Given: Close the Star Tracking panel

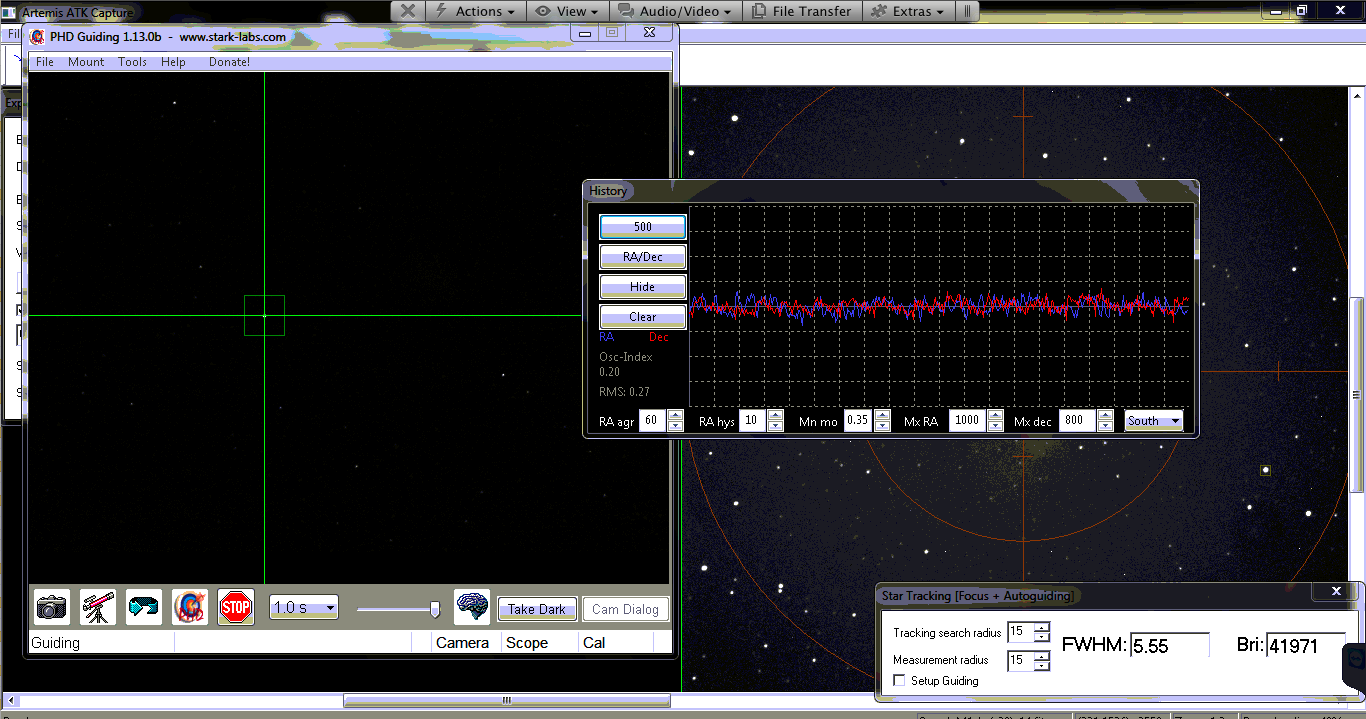Looking at the screenshot, I should tap(1337, 592).
